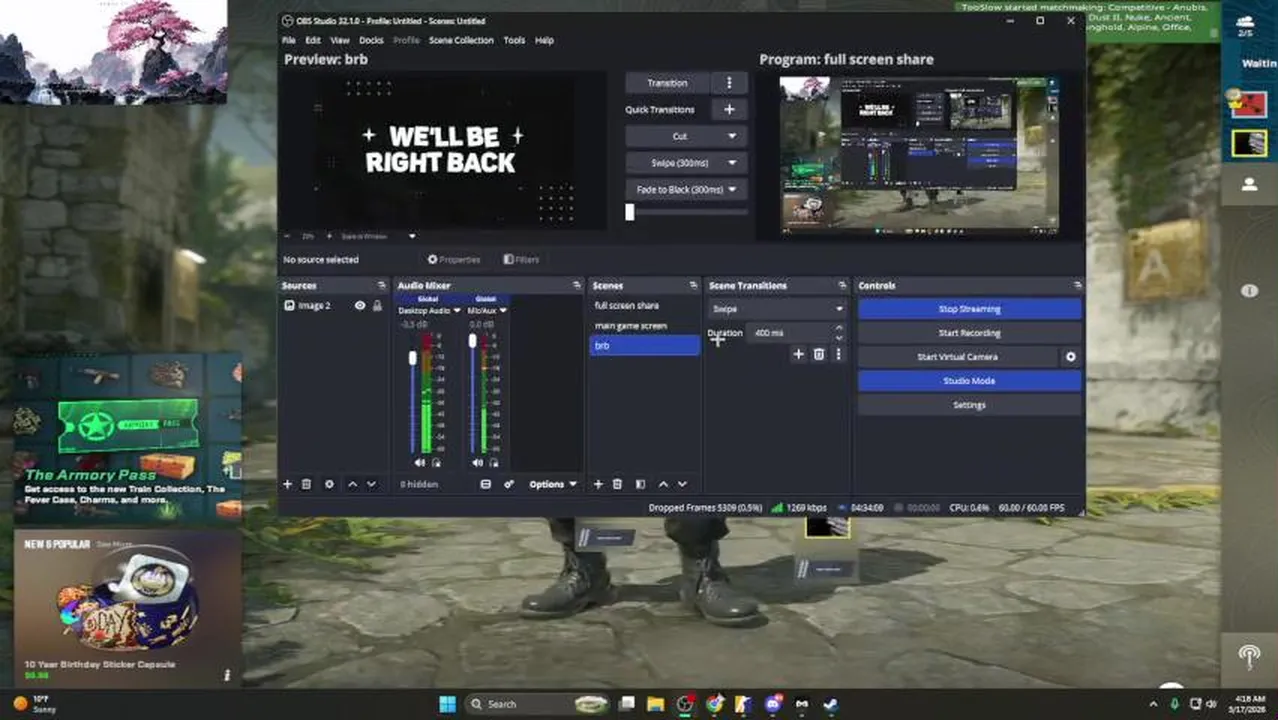Click Start Recording button
The width and height of the screenshot is (1278, 720).
tap(969, 333)
